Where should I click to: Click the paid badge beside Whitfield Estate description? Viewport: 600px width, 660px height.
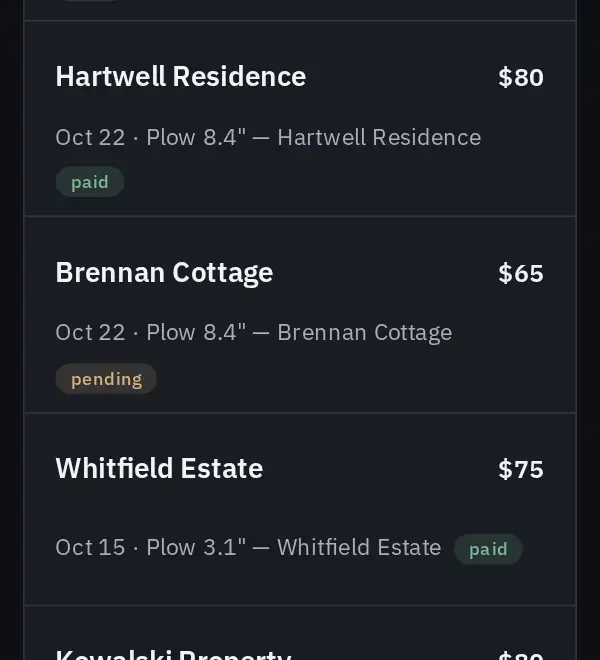[488, 549]
